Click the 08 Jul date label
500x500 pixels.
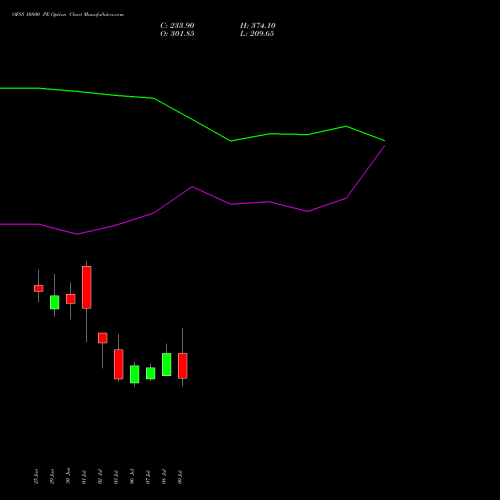click(x=164, y=477)
